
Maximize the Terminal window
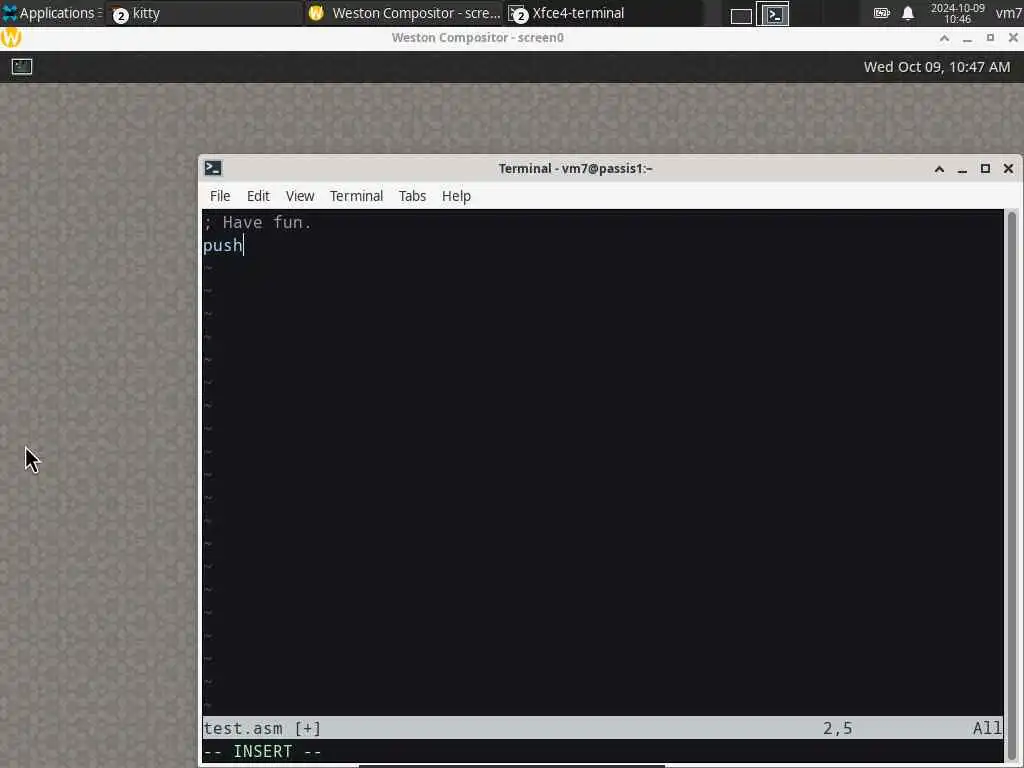985,168
